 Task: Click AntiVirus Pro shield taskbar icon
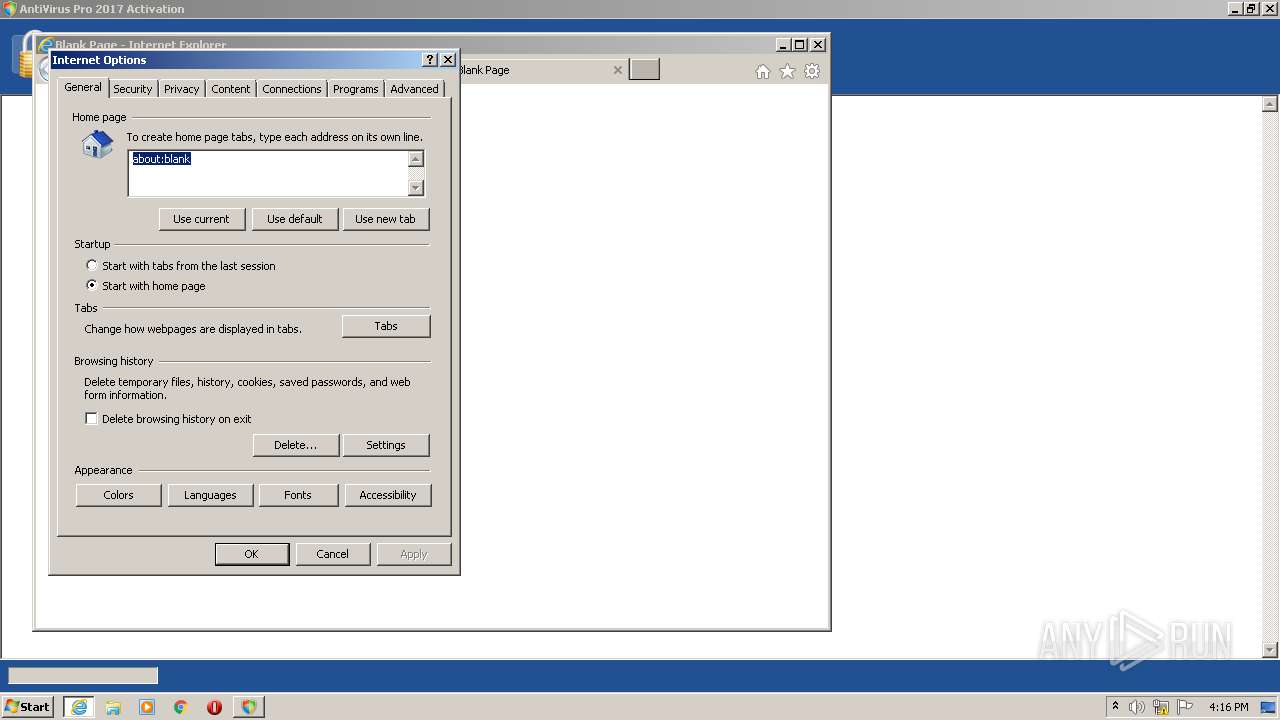click(248, 707)
